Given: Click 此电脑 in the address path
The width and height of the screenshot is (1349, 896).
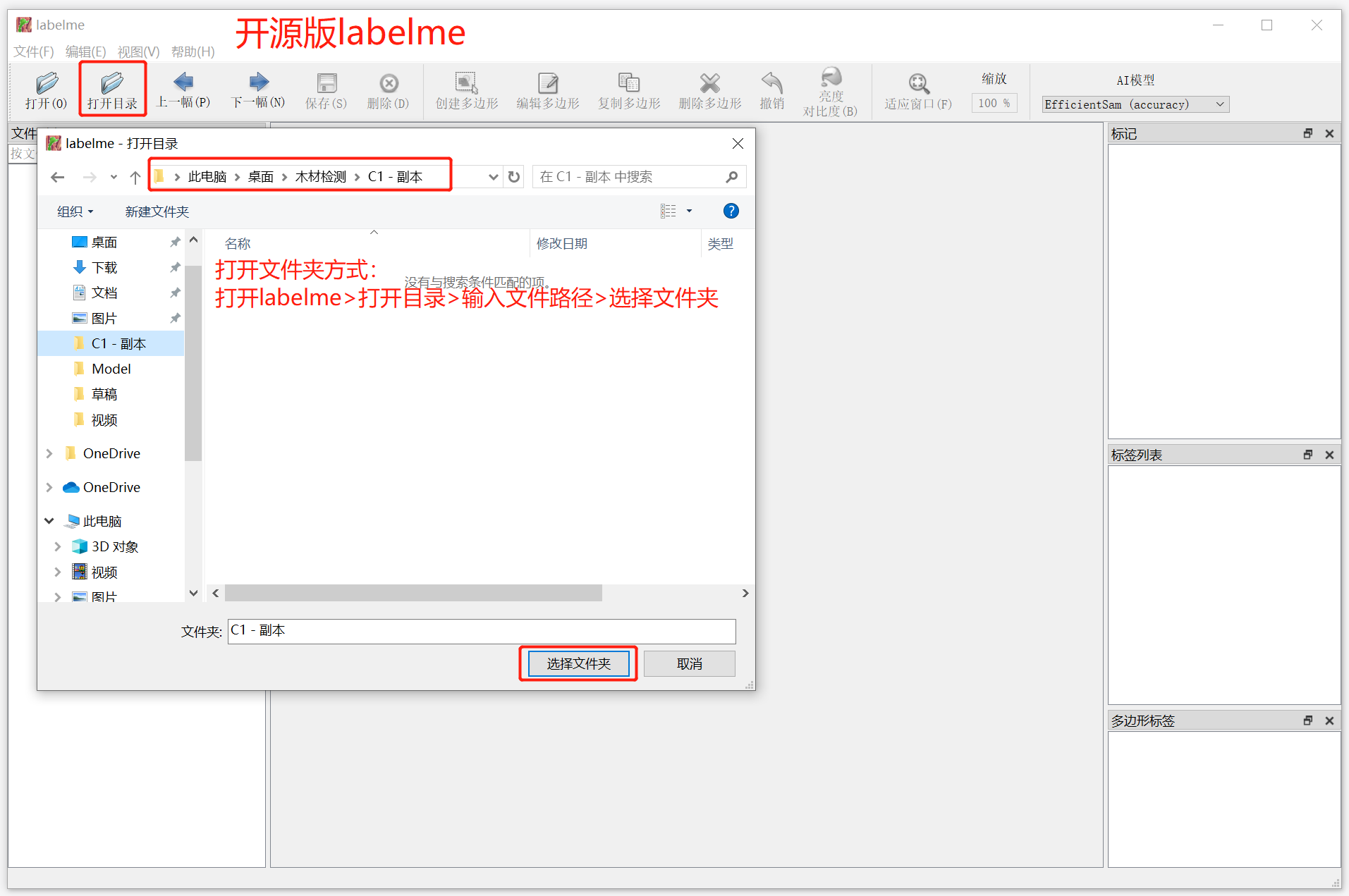Looking at the screenshot, I should pyautogui.click(x=207, y=177).
